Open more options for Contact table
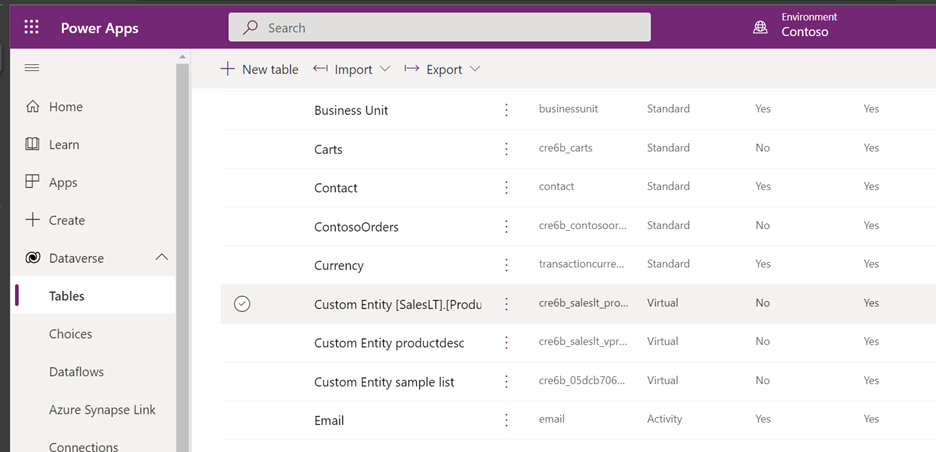Screen dimensions: 936x452 pos(506,187)
